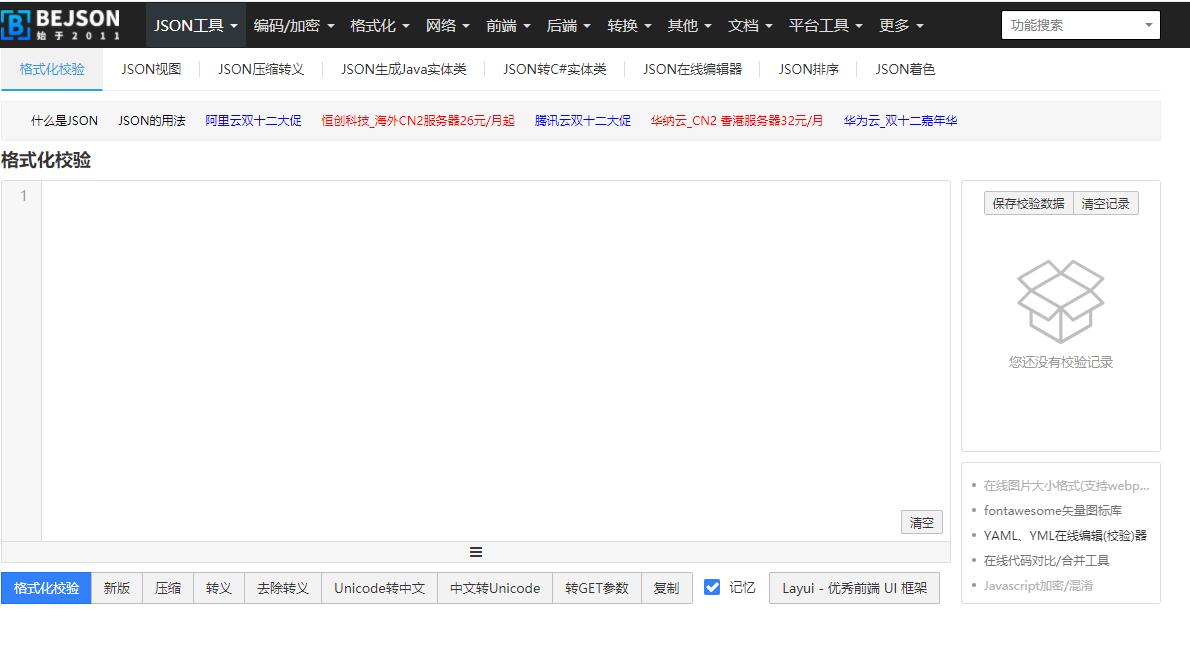Screen dimensions: 1190x657
Task: Click the 清空 button in editor
Action: click(x=921, y=522)
